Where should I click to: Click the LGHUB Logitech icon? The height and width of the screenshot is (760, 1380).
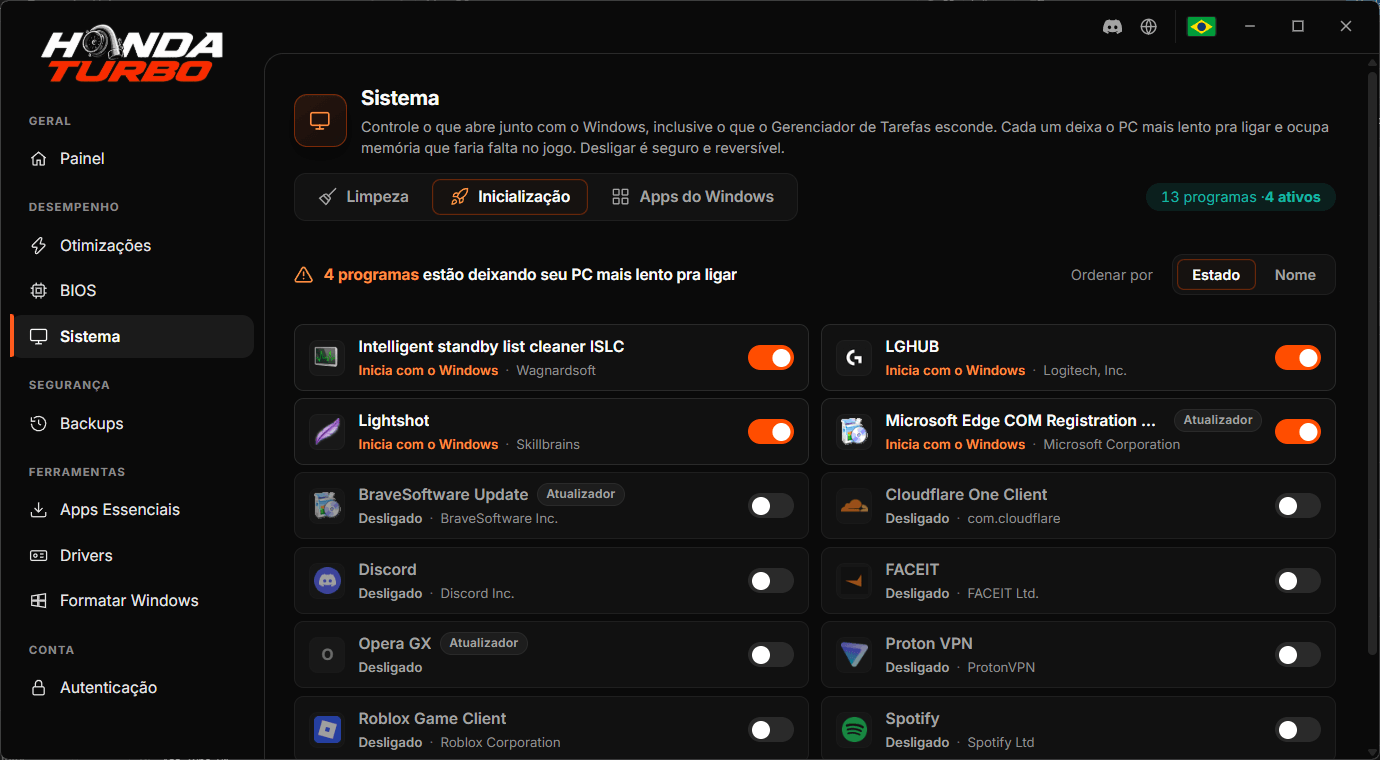coord(854,357)
